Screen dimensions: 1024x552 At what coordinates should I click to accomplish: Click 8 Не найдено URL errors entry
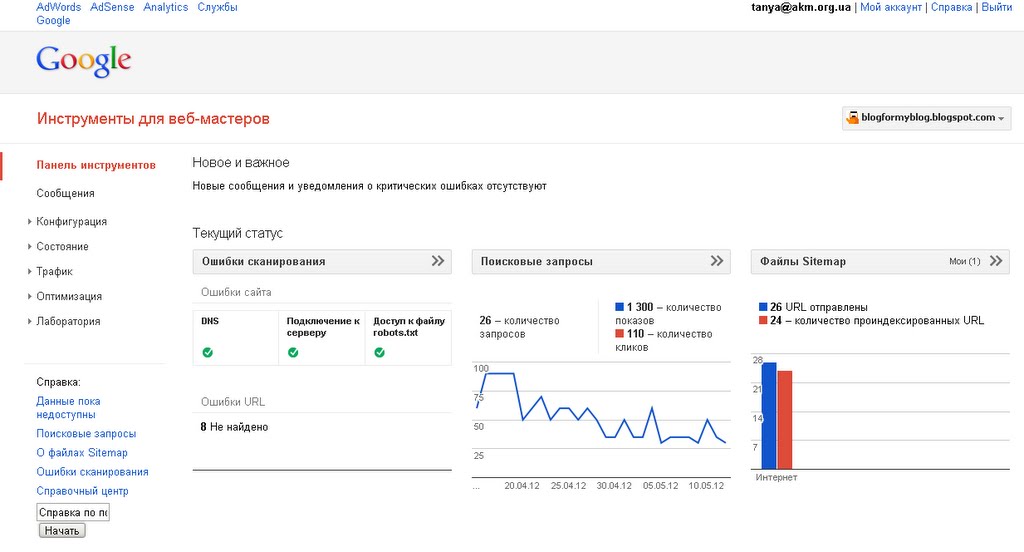[234, 427]
